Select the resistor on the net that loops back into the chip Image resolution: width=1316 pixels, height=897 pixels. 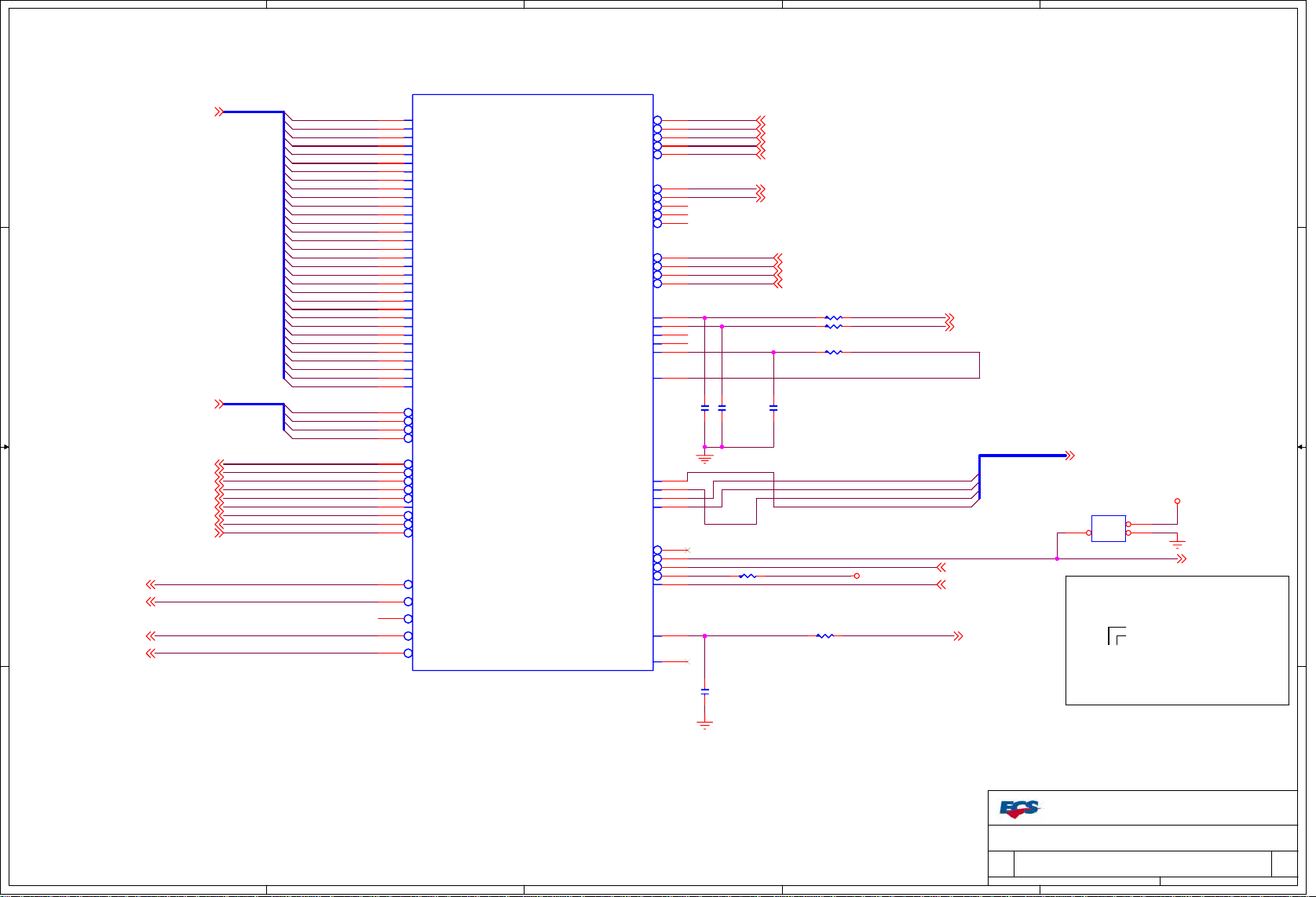click(833, 352)
